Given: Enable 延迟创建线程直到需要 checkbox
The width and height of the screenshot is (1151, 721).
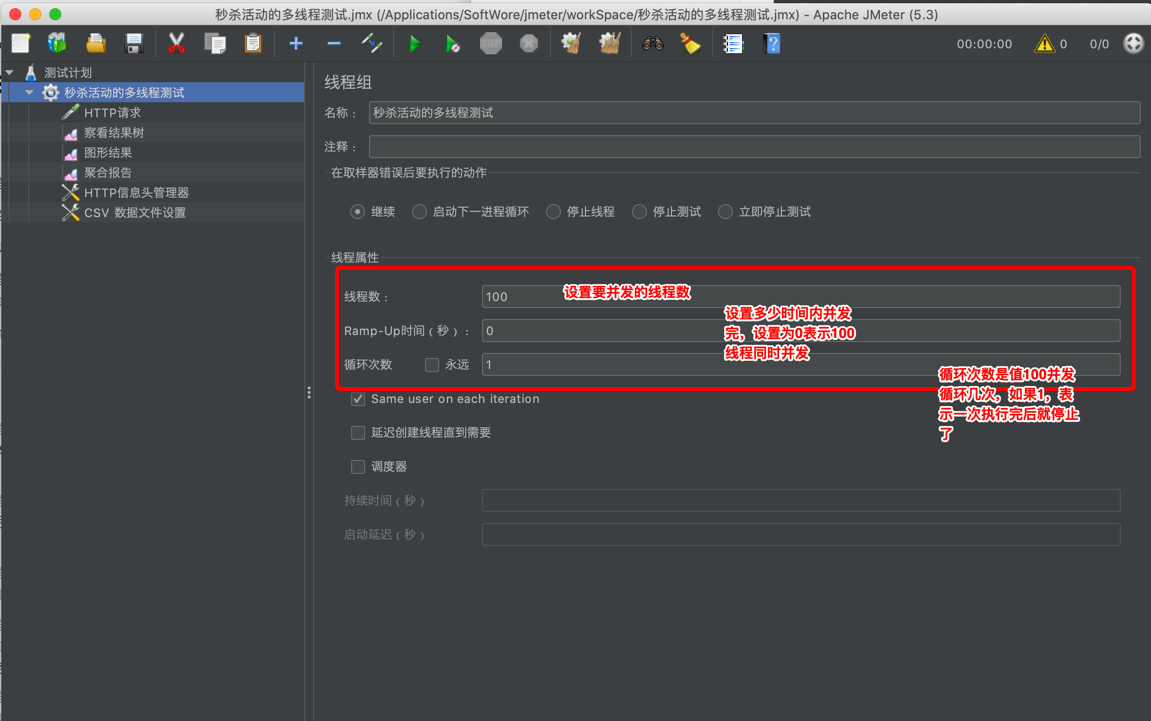Looking at the screenshot, I should 358,432.
